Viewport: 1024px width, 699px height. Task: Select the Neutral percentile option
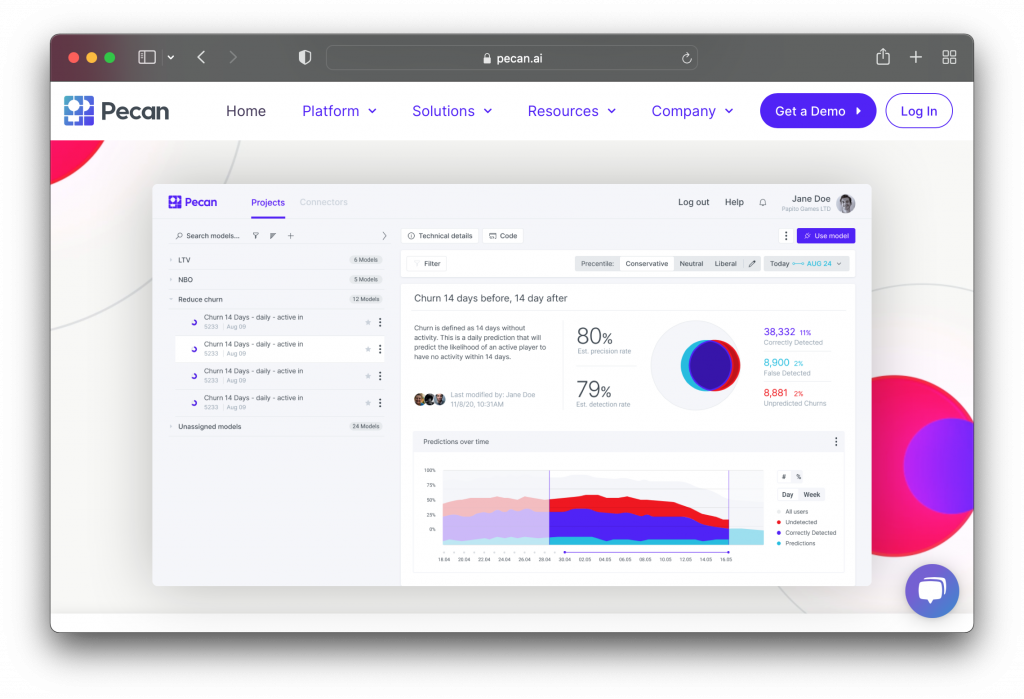point(691,264)
